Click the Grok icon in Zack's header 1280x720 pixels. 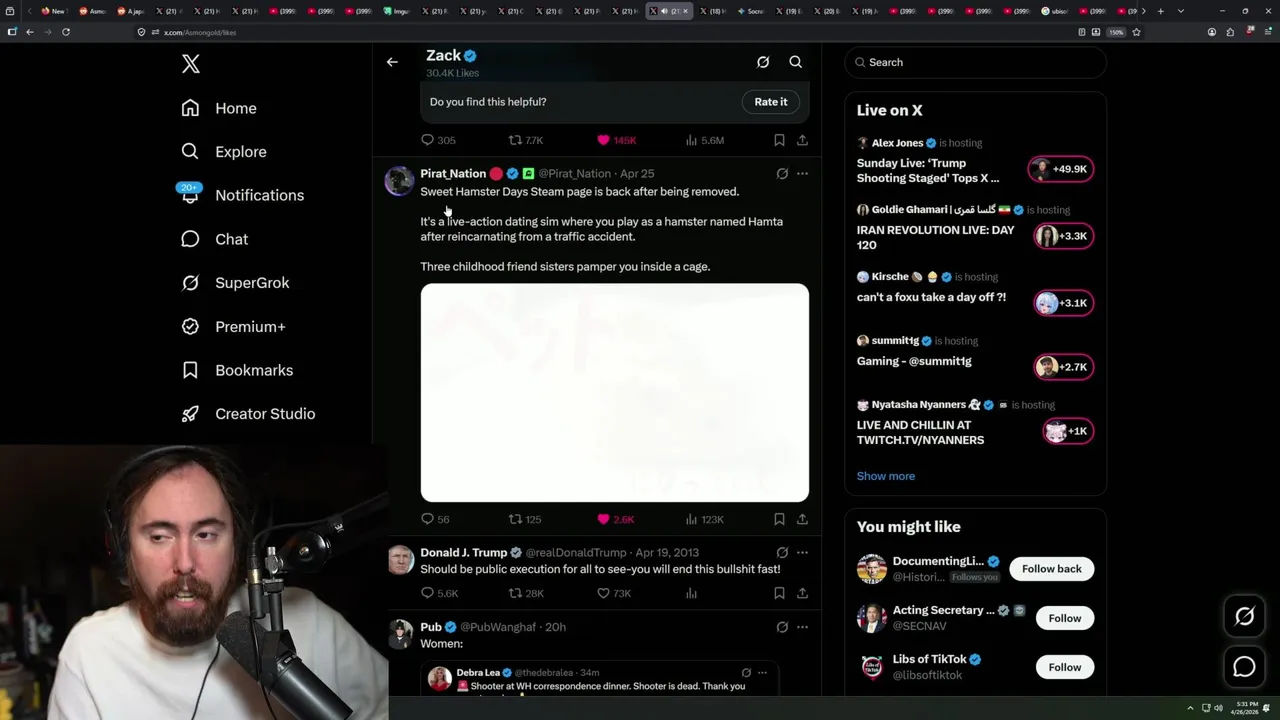[763, 62]
